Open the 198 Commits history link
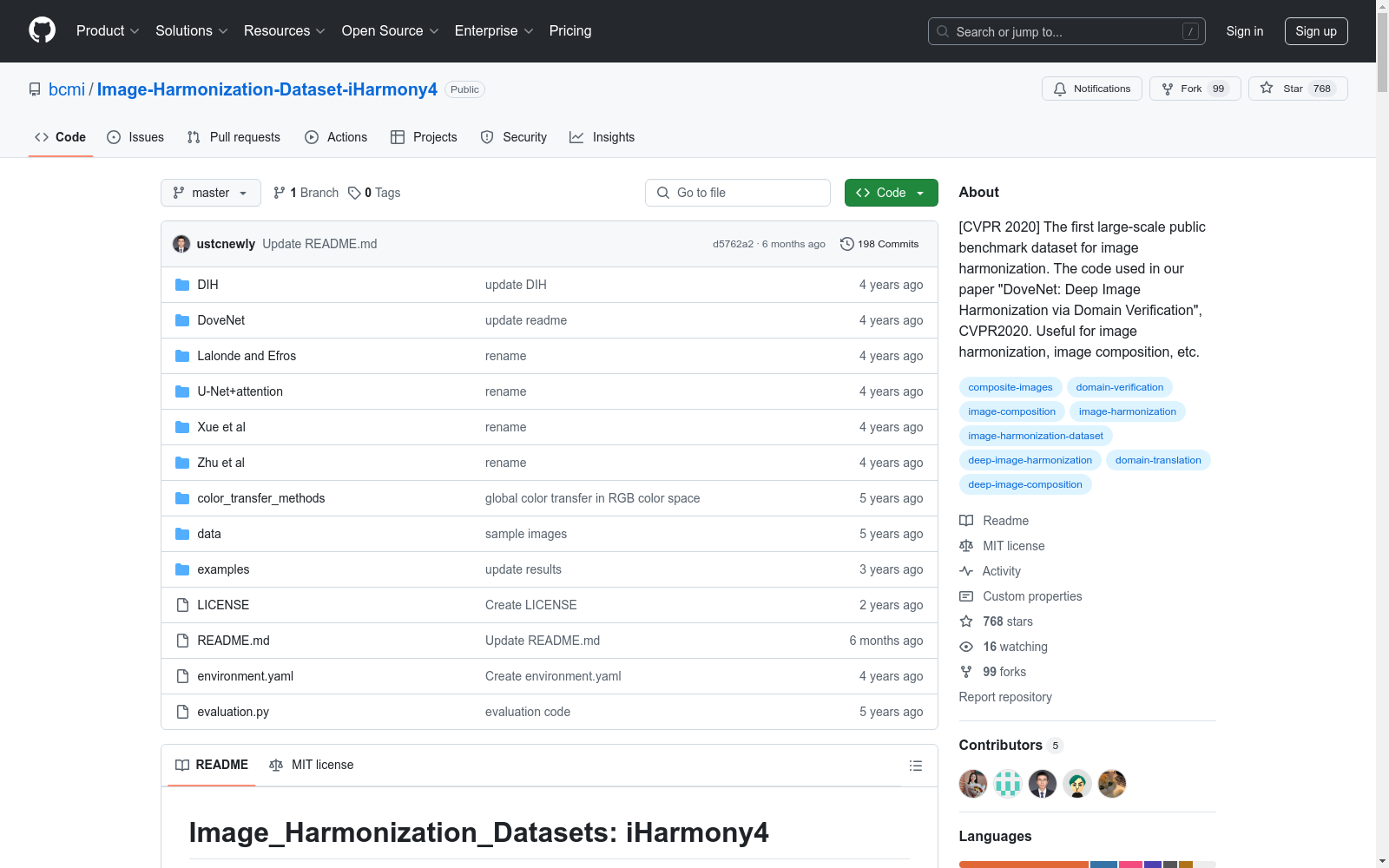Image resolution: width=1389 pixels, height=868 pixels. pos(879,244)
